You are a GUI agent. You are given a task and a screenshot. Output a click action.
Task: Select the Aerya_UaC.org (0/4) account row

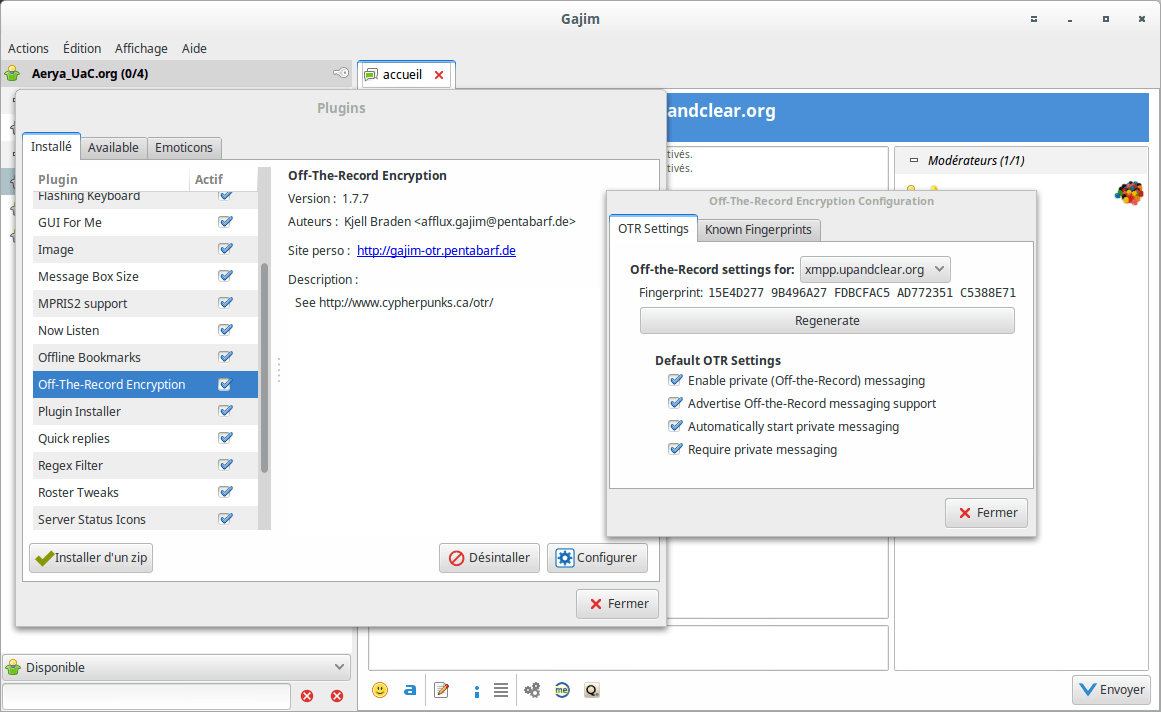[x=176, y=73]
